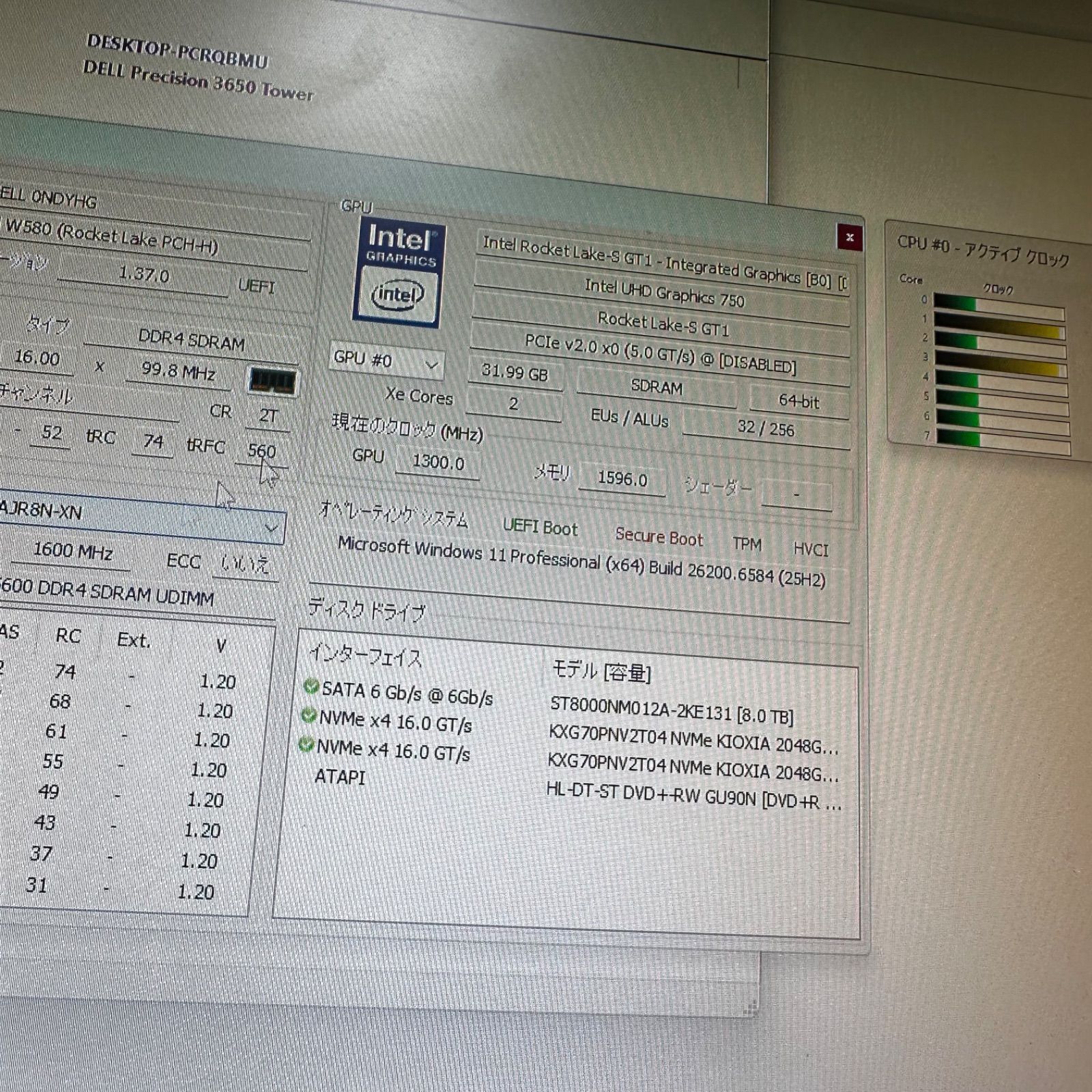Click the Core 0 clock bar

(x=998, y=306)
